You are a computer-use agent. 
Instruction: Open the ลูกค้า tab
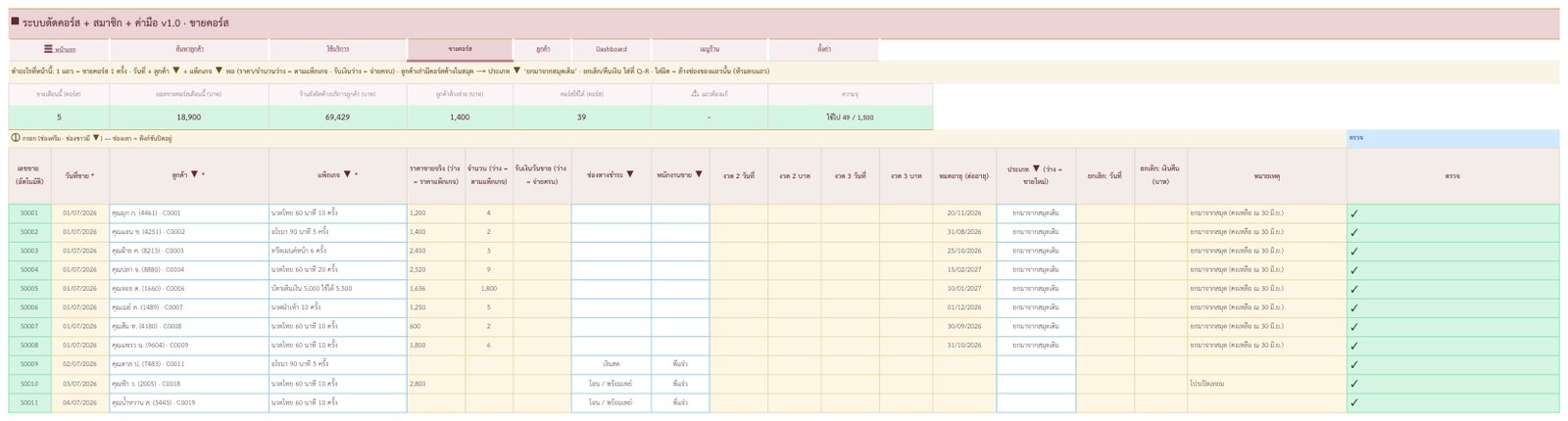[543, 49]
